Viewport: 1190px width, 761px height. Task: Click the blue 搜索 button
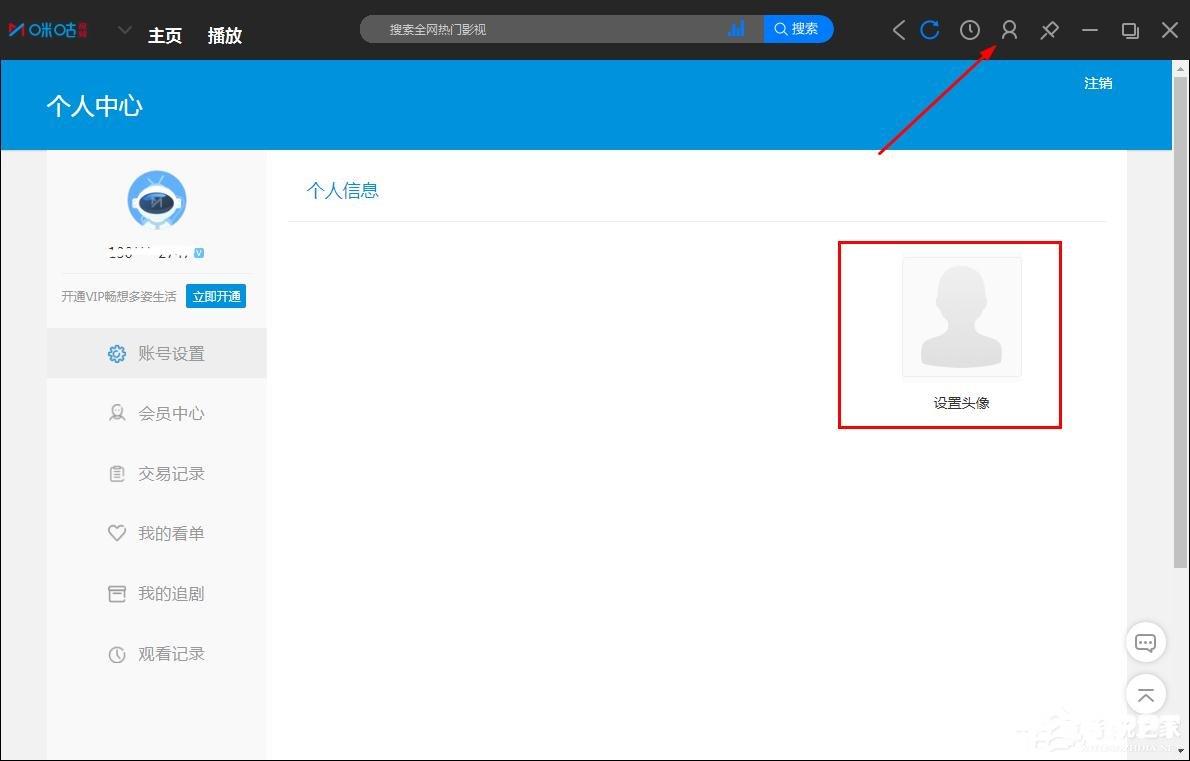click(798, 29)
